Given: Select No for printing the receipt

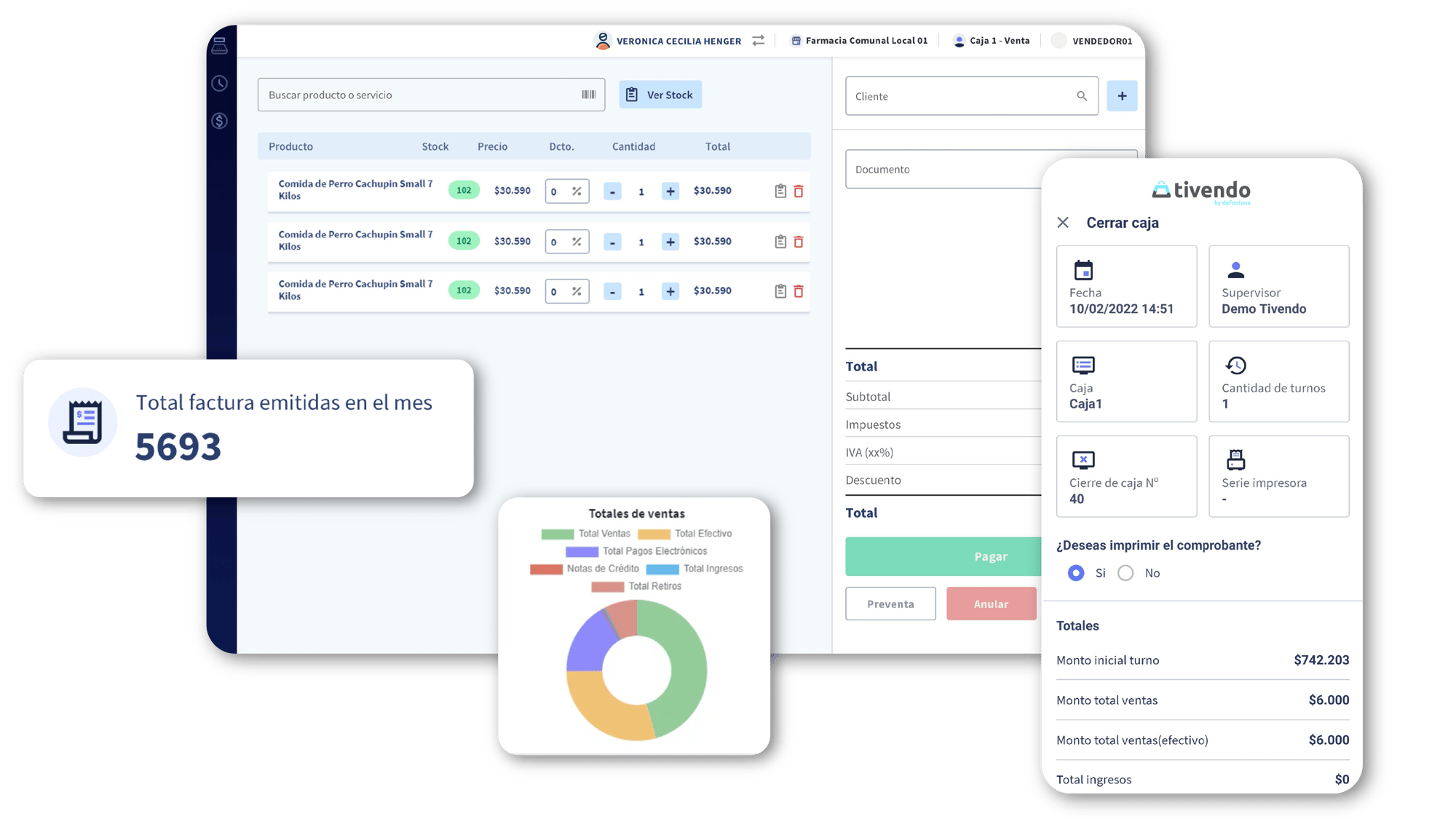Looking at the screenshot, I should tap(1125, 573).
